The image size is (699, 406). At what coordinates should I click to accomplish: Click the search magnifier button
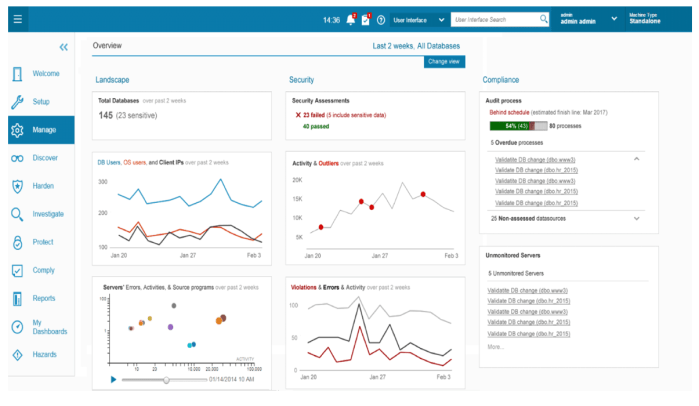coord(543,19)
